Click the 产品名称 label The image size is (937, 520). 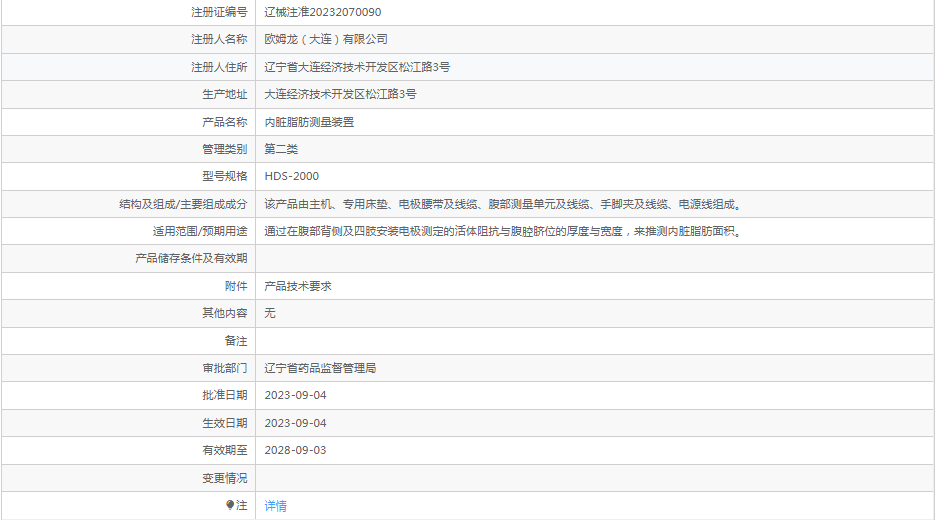[225, 122]
